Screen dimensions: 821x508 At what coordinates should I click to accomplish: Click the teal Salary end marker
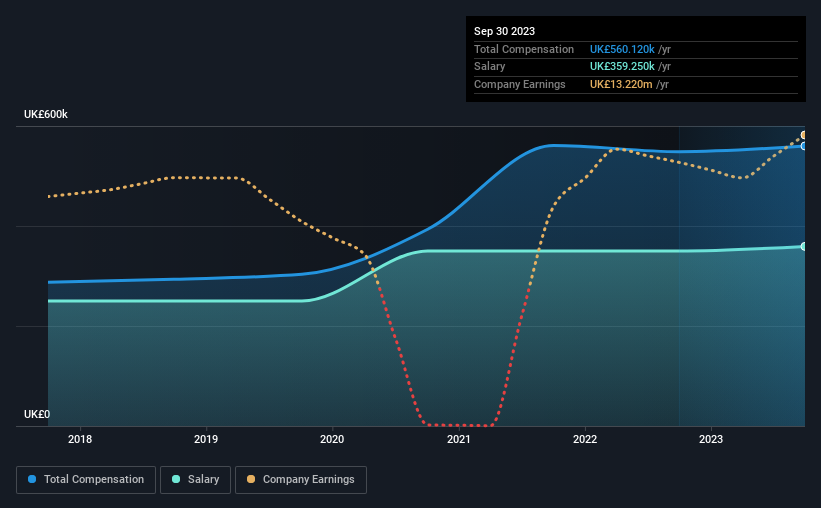click(x=804, y=246)
